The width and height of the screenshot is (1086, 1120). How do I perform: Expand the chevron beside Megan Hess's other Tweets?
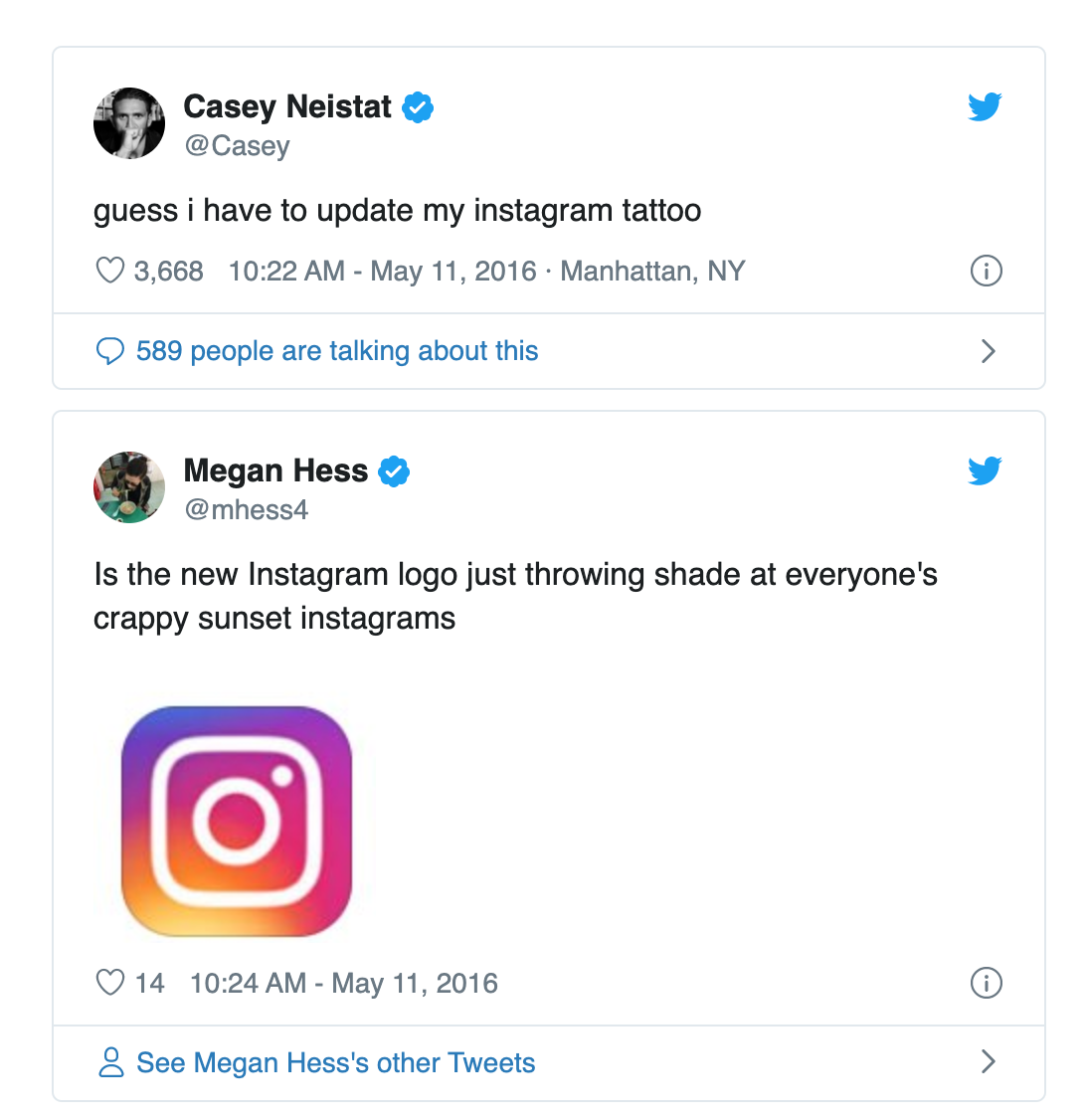[989, 1061]
